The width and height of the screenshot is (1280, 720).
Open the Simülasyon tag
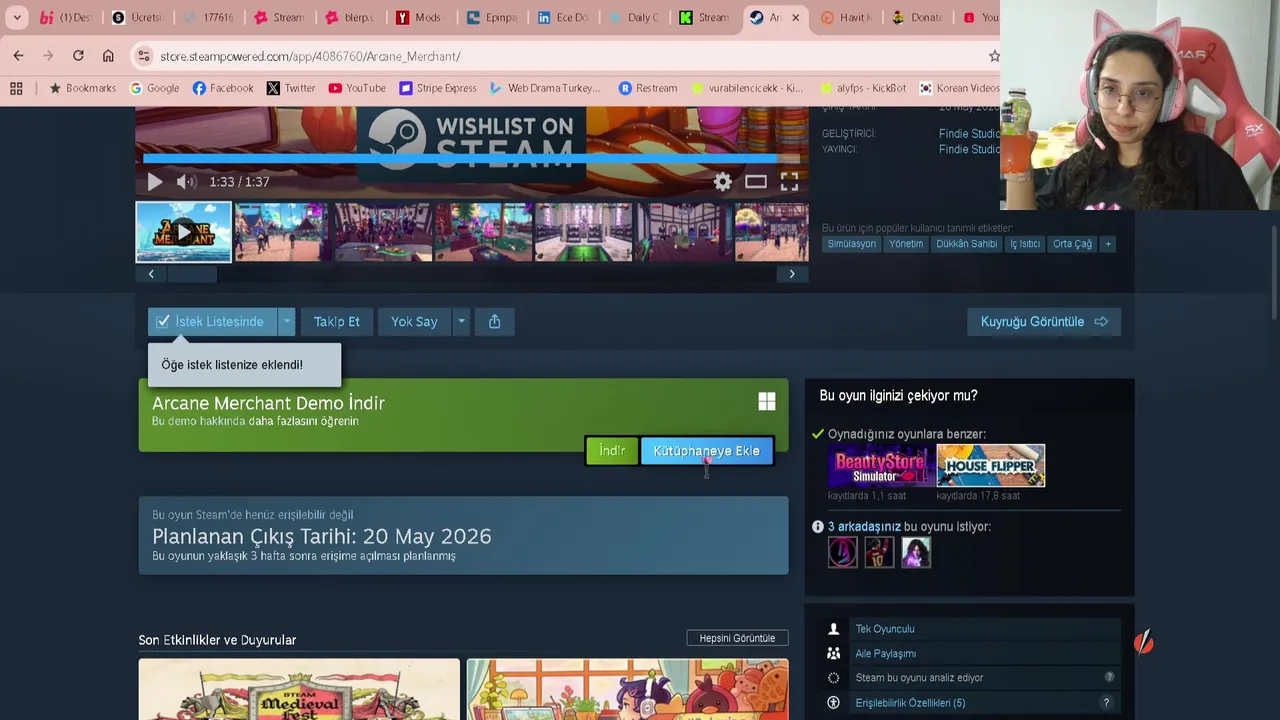click(x=851, y=244)
